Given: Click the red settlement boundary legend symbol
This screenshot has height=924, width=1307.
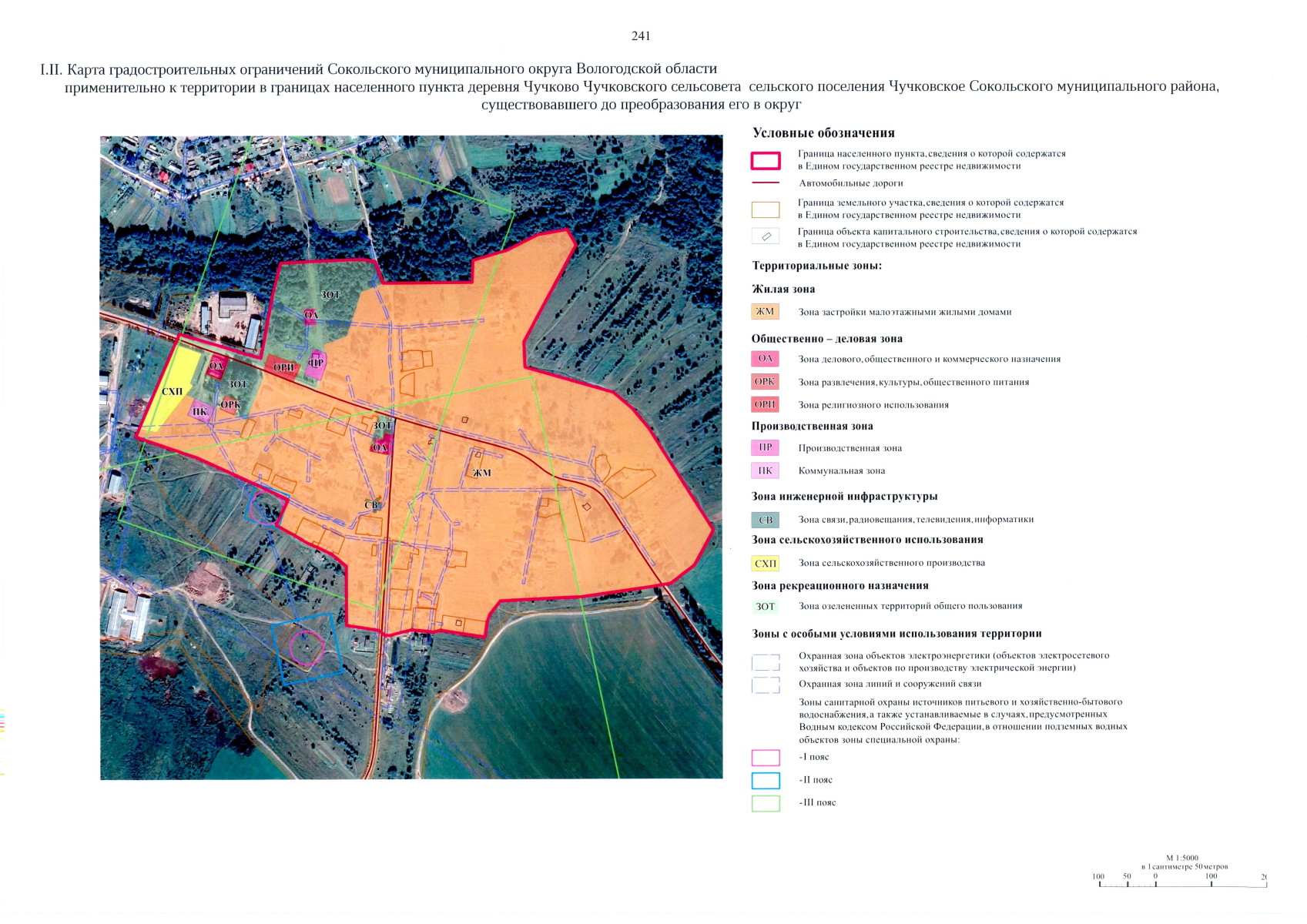Looking at the screenshot, I should pos(765,160).
